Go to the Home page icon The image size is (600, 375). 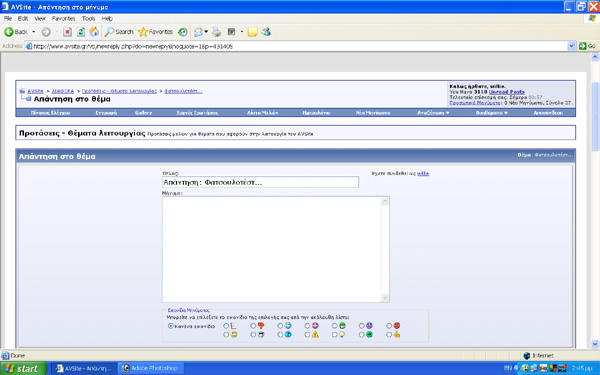coord(94,32)
